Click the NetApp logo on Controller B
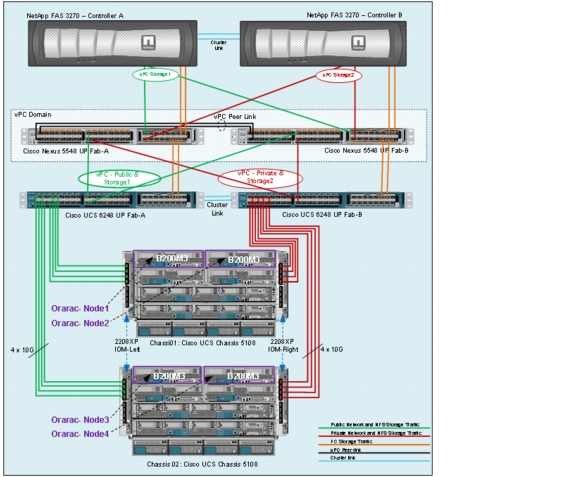Image resolution: width=578 pixels, height=477 pixels. pyautogui.click(x=358, y=43)
